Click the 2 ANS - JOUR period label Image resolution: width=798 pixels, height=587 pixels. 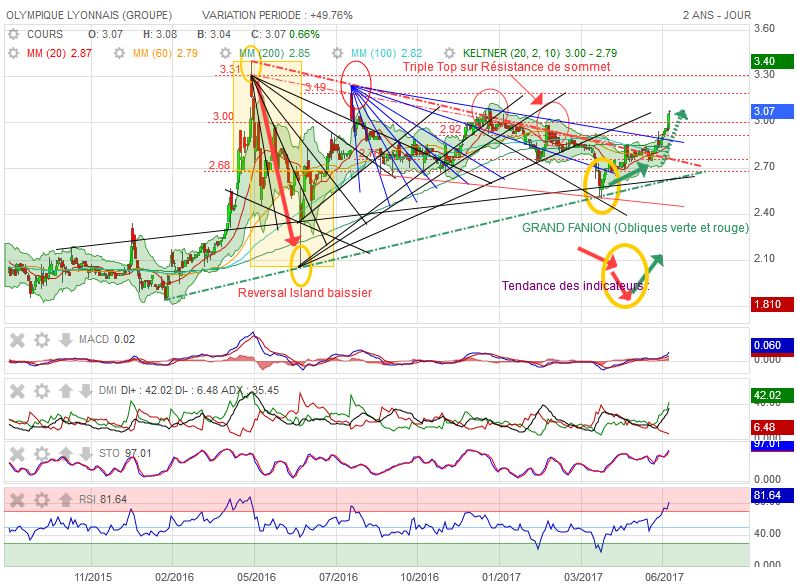click(717, 15)
